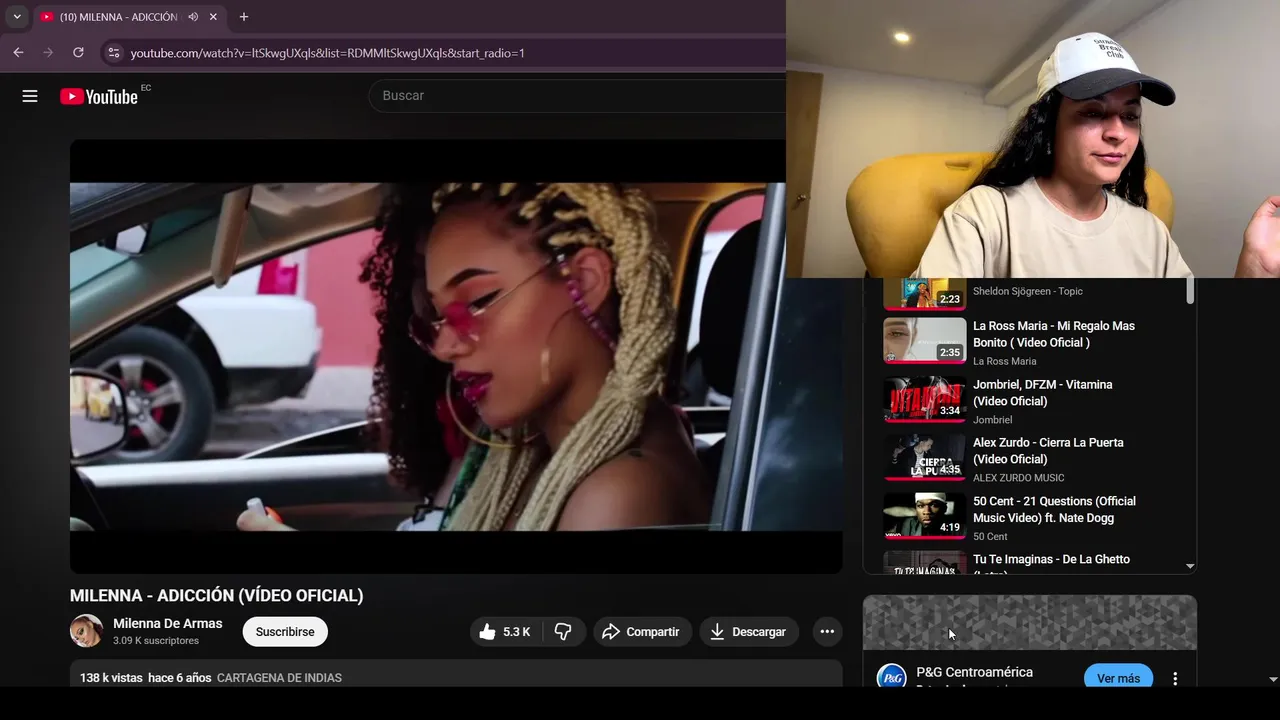Open CARTAGENA DE INDIAS location link
The image size is (1280, 720).
tap(279, 678)
